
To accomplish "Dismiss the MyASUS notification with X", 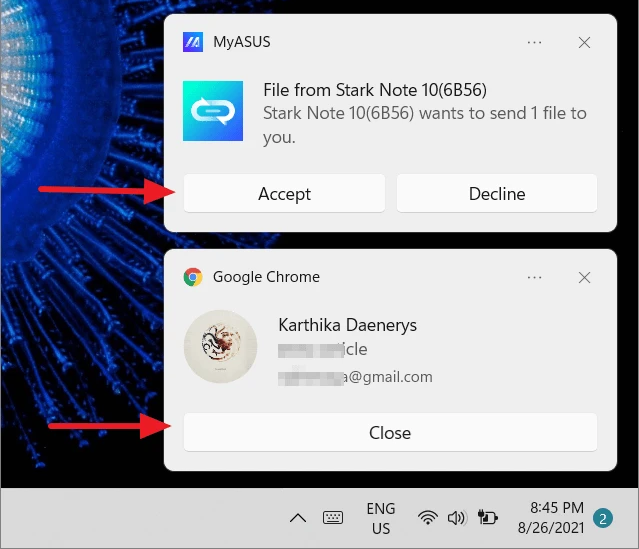I will 584,42.
